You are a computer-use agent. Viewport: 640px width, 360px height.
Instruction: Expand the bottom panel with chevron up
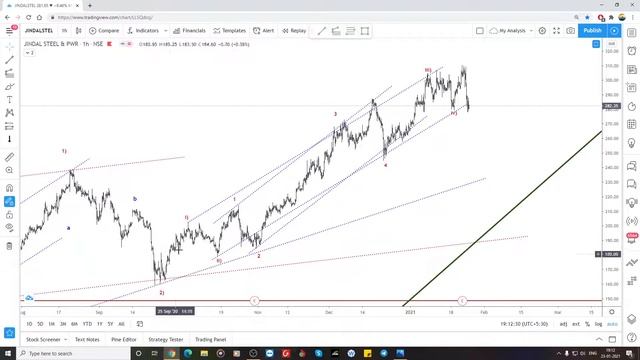coord(599,340)
